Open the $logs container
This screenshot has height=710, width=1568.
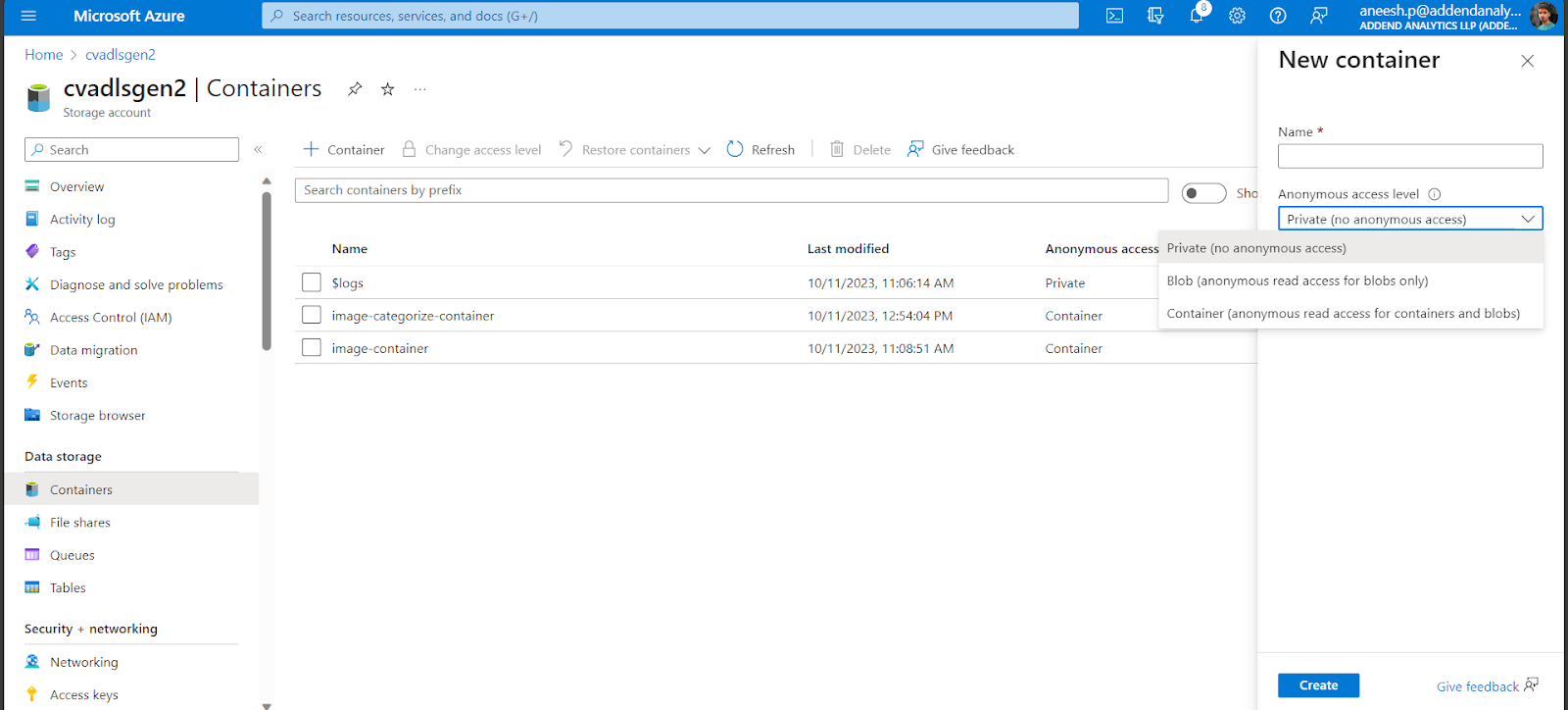[x=347, y=283]
